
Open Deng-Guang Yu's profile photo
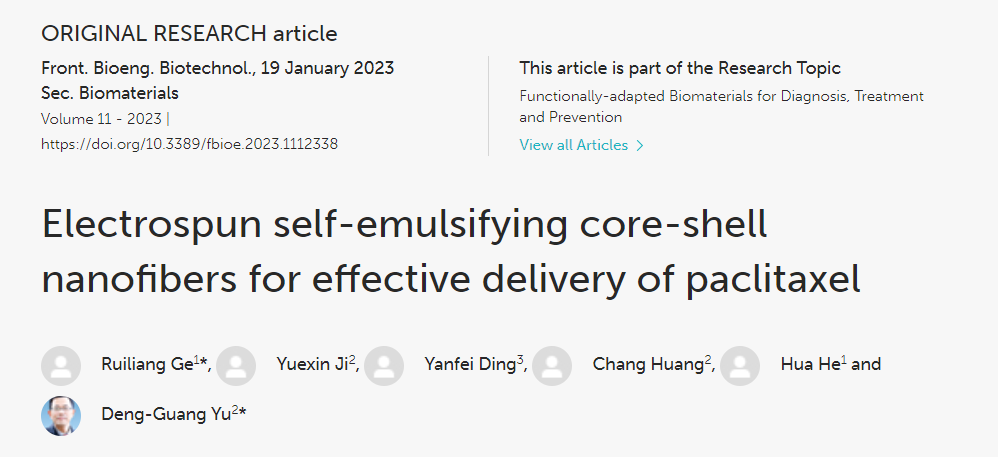point(61,416)
